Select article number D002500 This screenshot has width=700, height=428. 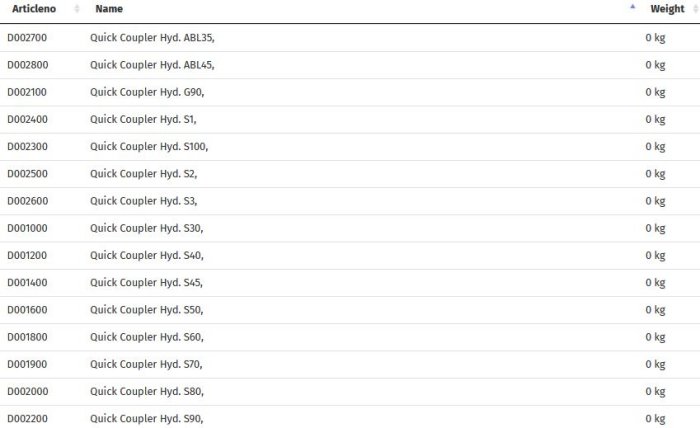[27, 174]
